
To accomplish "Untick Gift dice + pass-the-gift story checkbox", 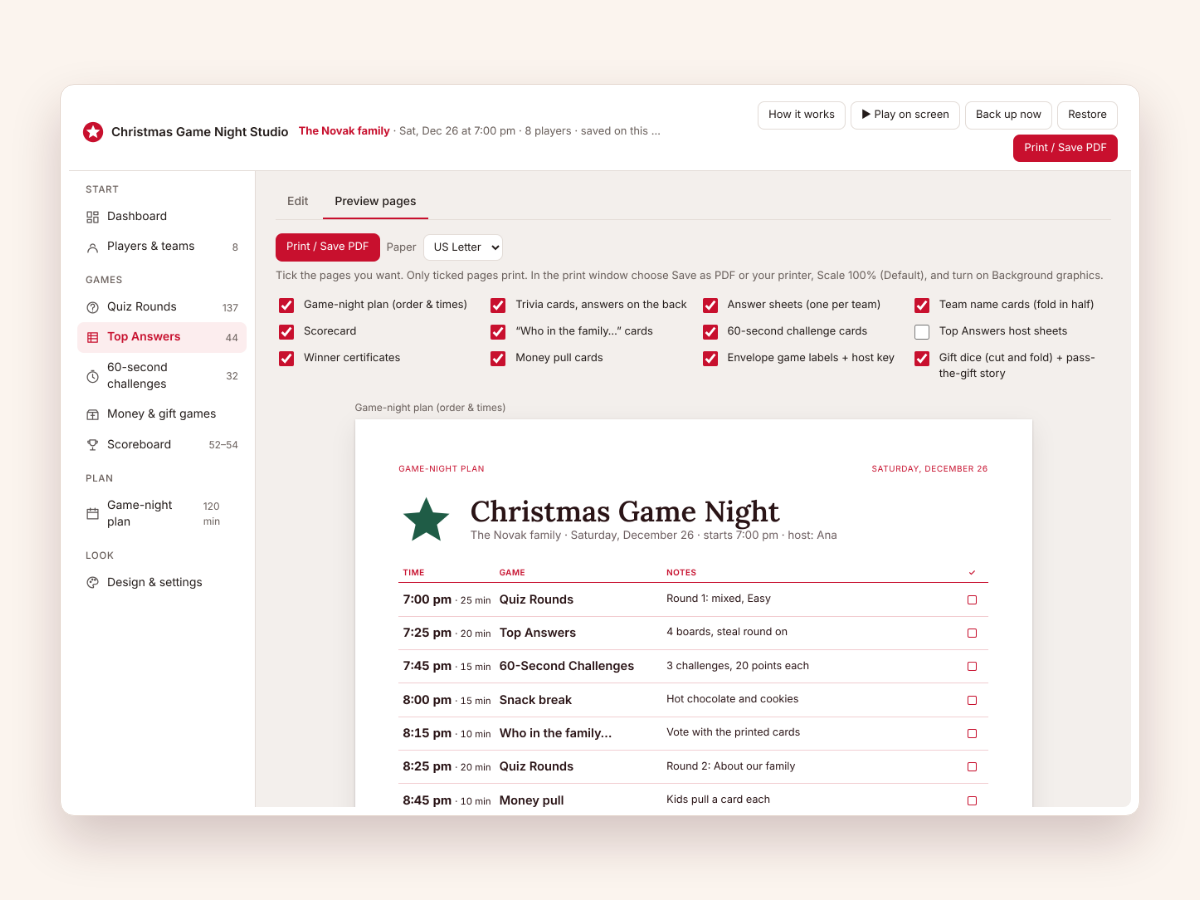I will click(x=922, y=358).
